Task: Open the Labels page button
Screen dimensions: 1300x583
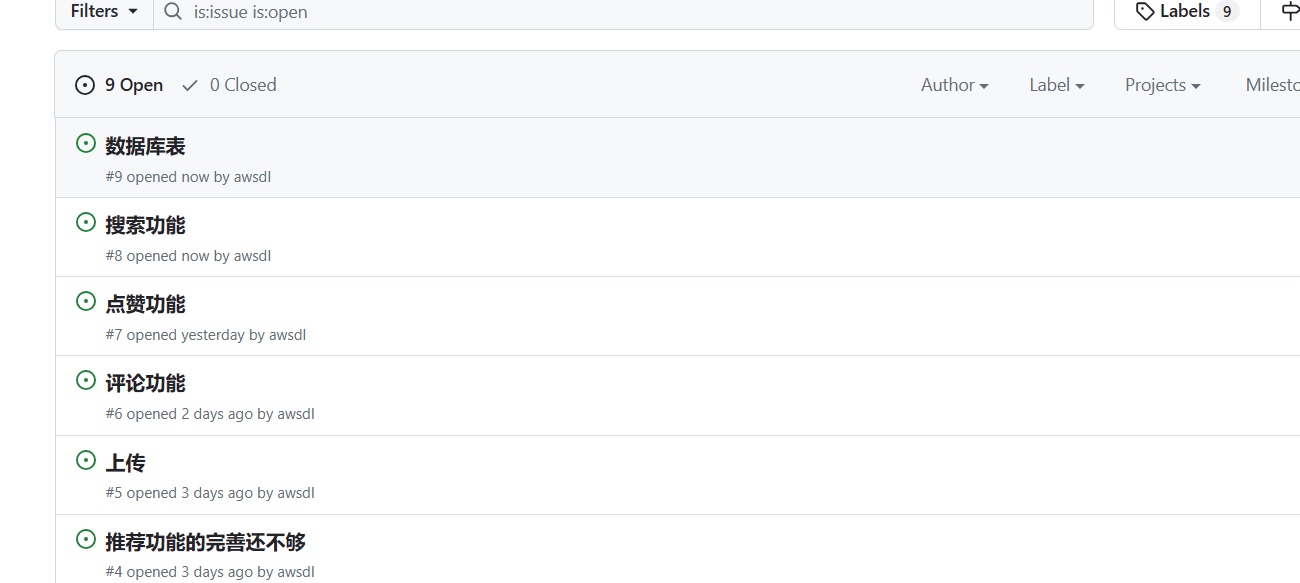Action: tap(1186, 12)
